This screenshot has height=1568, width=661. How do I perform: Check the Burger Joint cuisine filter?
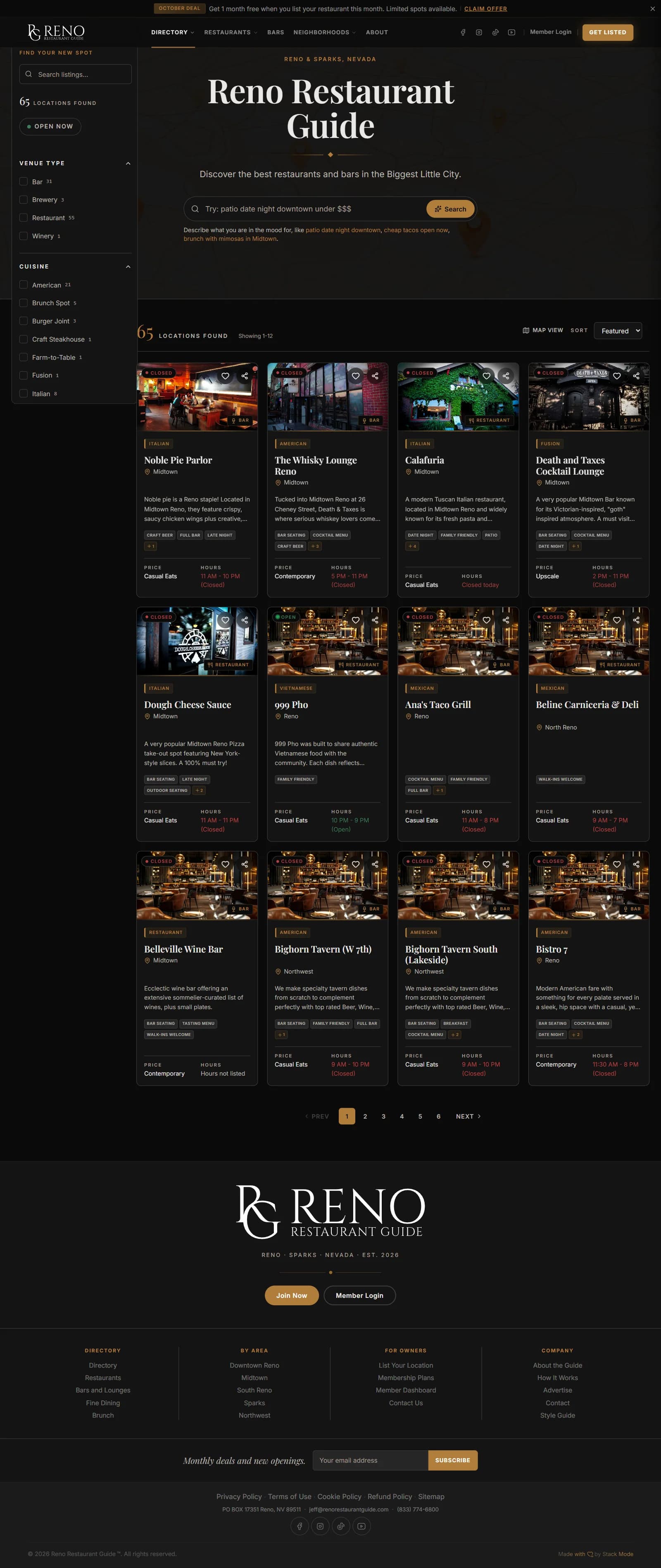pyautogui.click(x=24, y=321)
